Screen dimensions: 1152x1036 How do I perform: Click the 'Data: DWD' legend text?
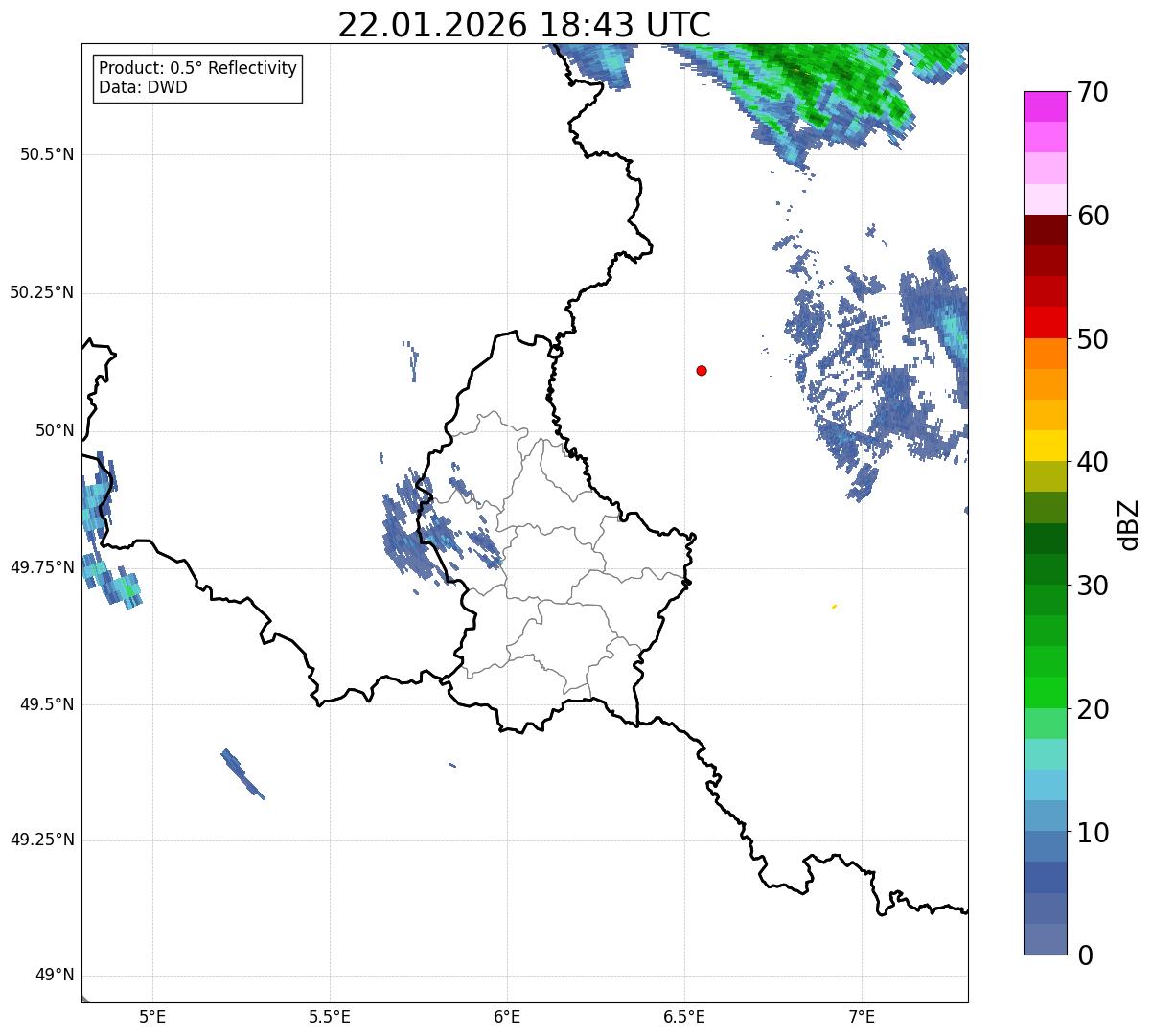143,87
